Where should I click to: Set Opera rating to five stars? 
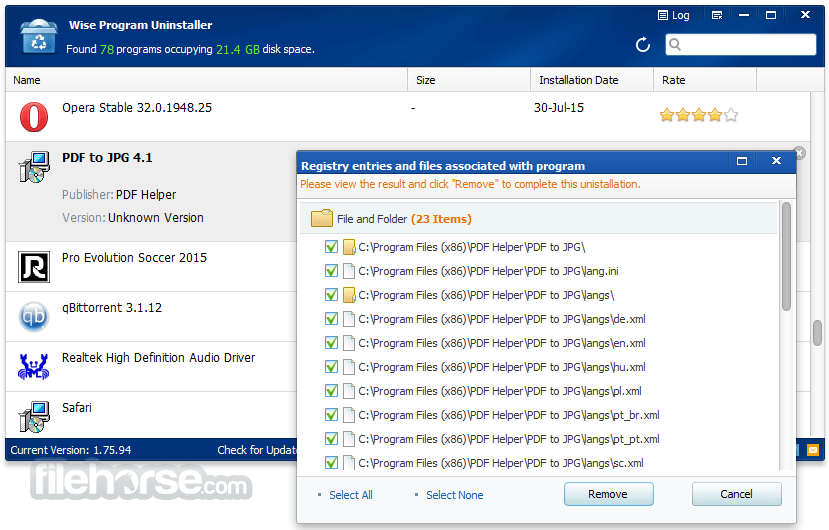pos(731,114)
